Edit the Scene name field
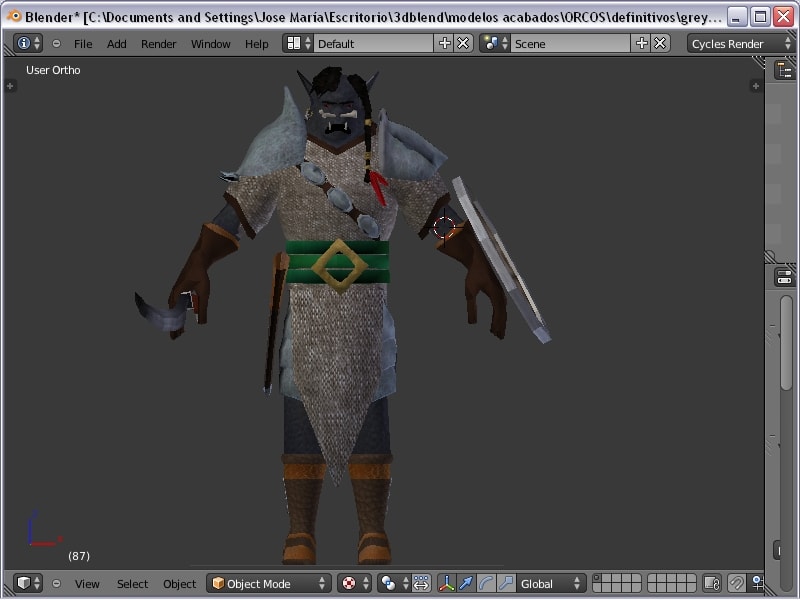 [570, 43]
